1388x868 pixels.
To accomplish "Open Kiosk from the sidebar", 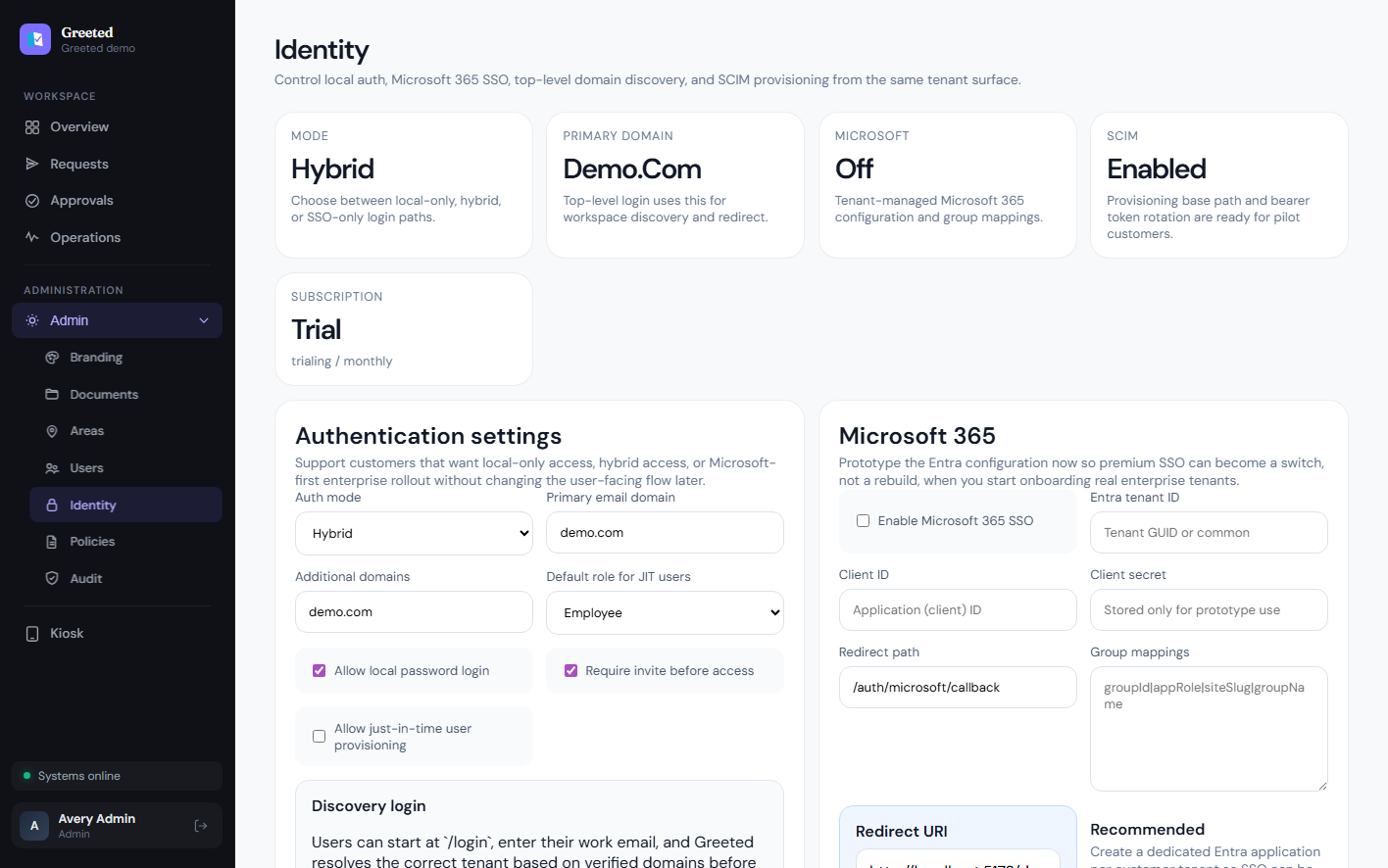I will click(x=117, y=634).
